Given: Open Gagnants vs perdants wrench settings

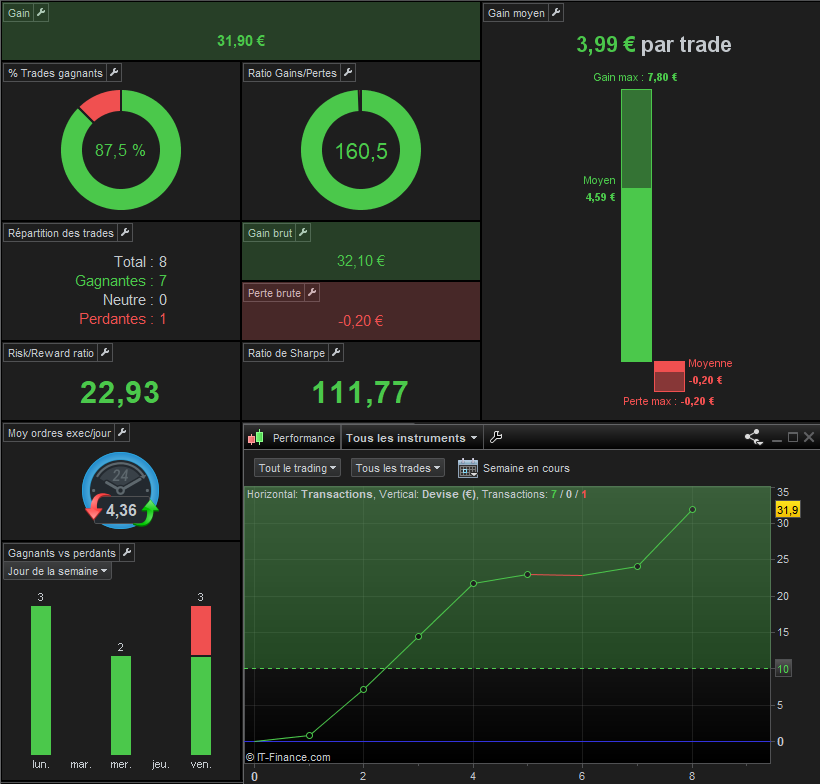Looking at the screenshot, I should 127,553.
